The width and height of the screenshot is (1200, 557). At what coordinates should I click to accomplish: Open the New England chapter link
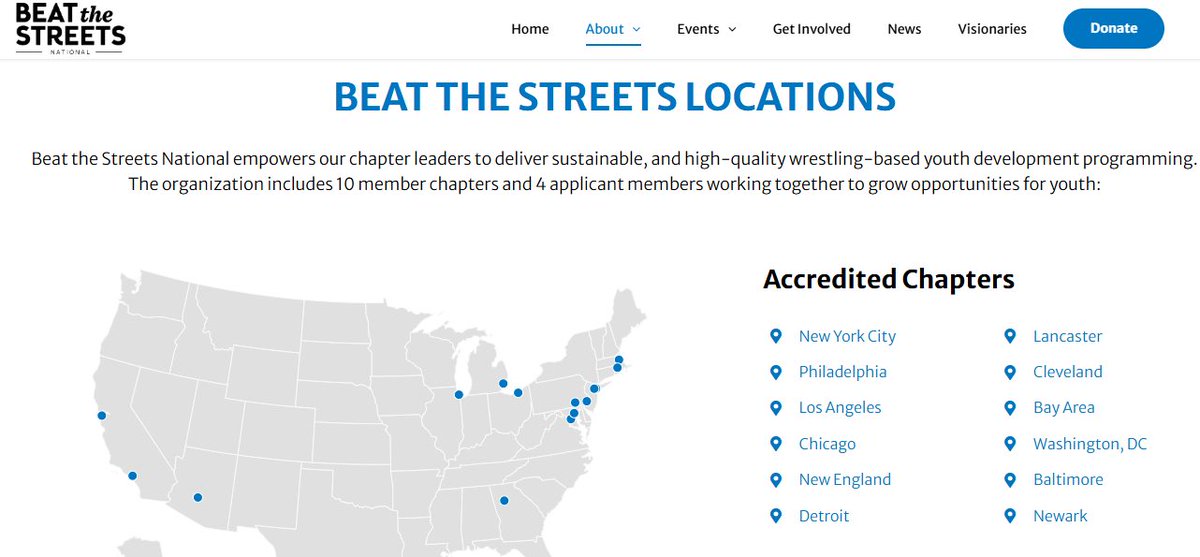click(x=845, y=480)
